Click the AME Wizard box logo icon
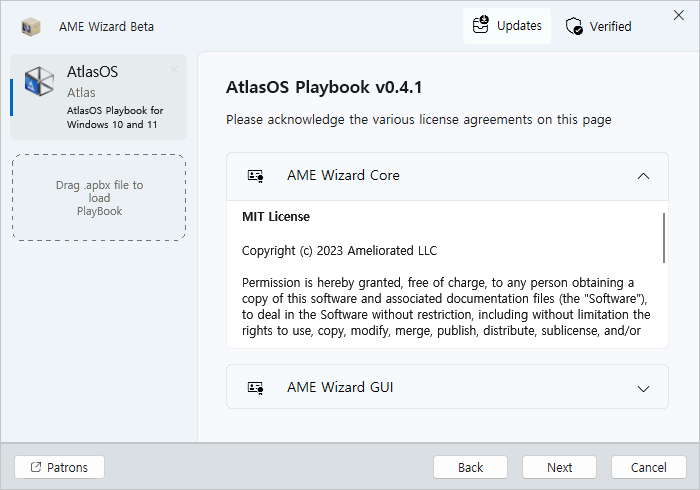This screenshot has width=700, height=490. [x=31, y=27]
